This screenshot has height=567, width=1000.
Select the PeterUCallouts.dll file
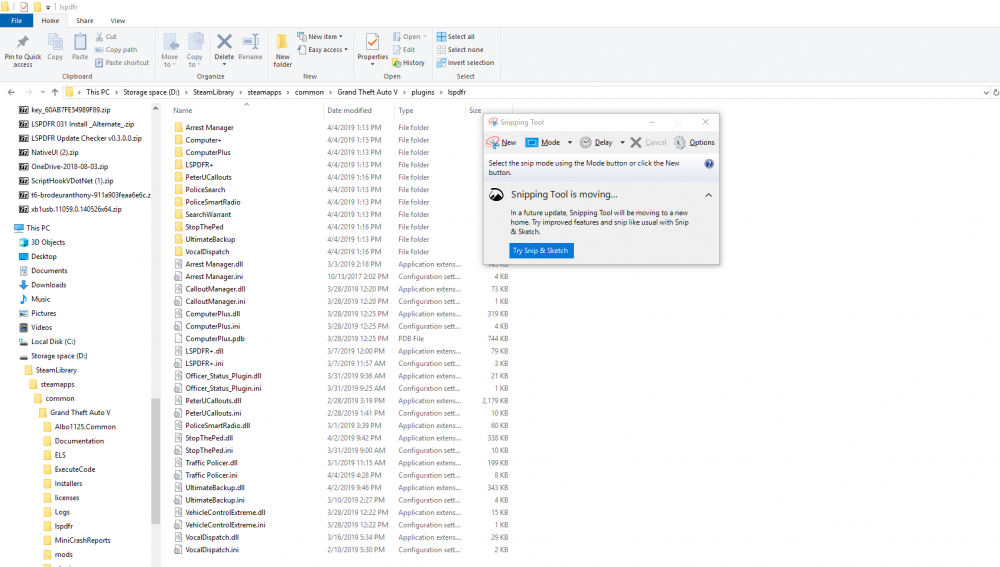click(213, 401)
